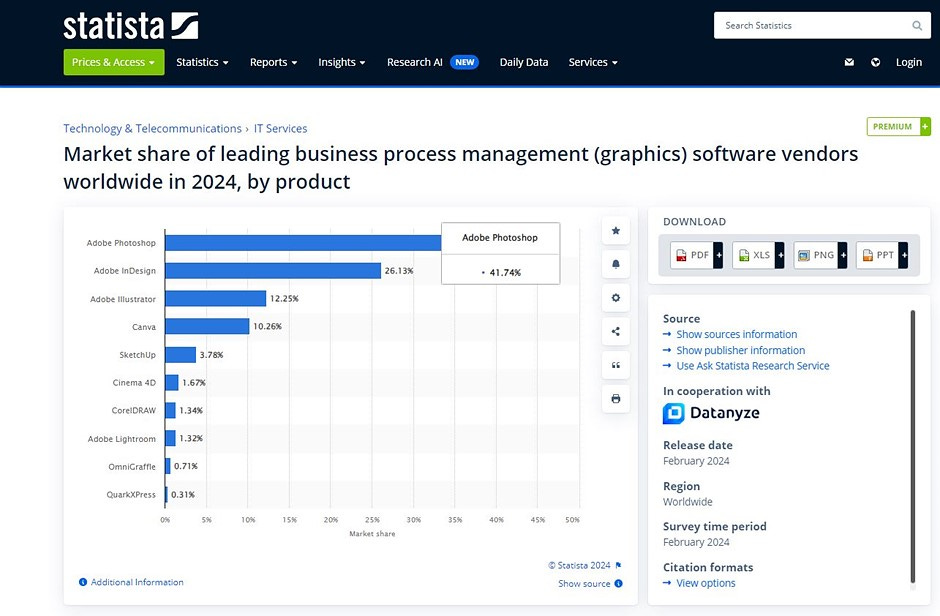Click the PNG file icon

tap(804, 255)
